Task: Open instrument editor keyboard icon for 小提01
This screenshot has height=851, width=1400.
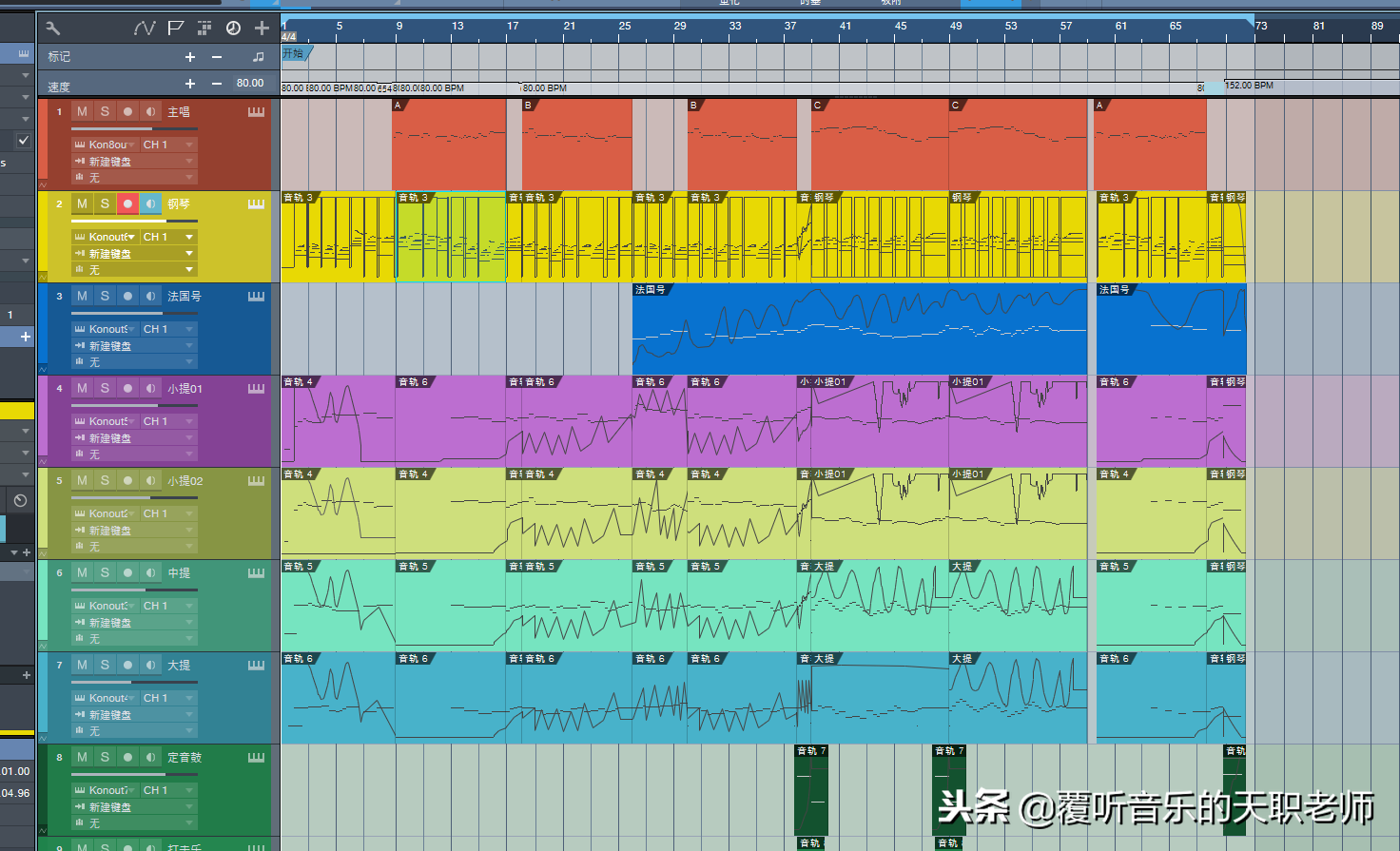Action: 256,389
